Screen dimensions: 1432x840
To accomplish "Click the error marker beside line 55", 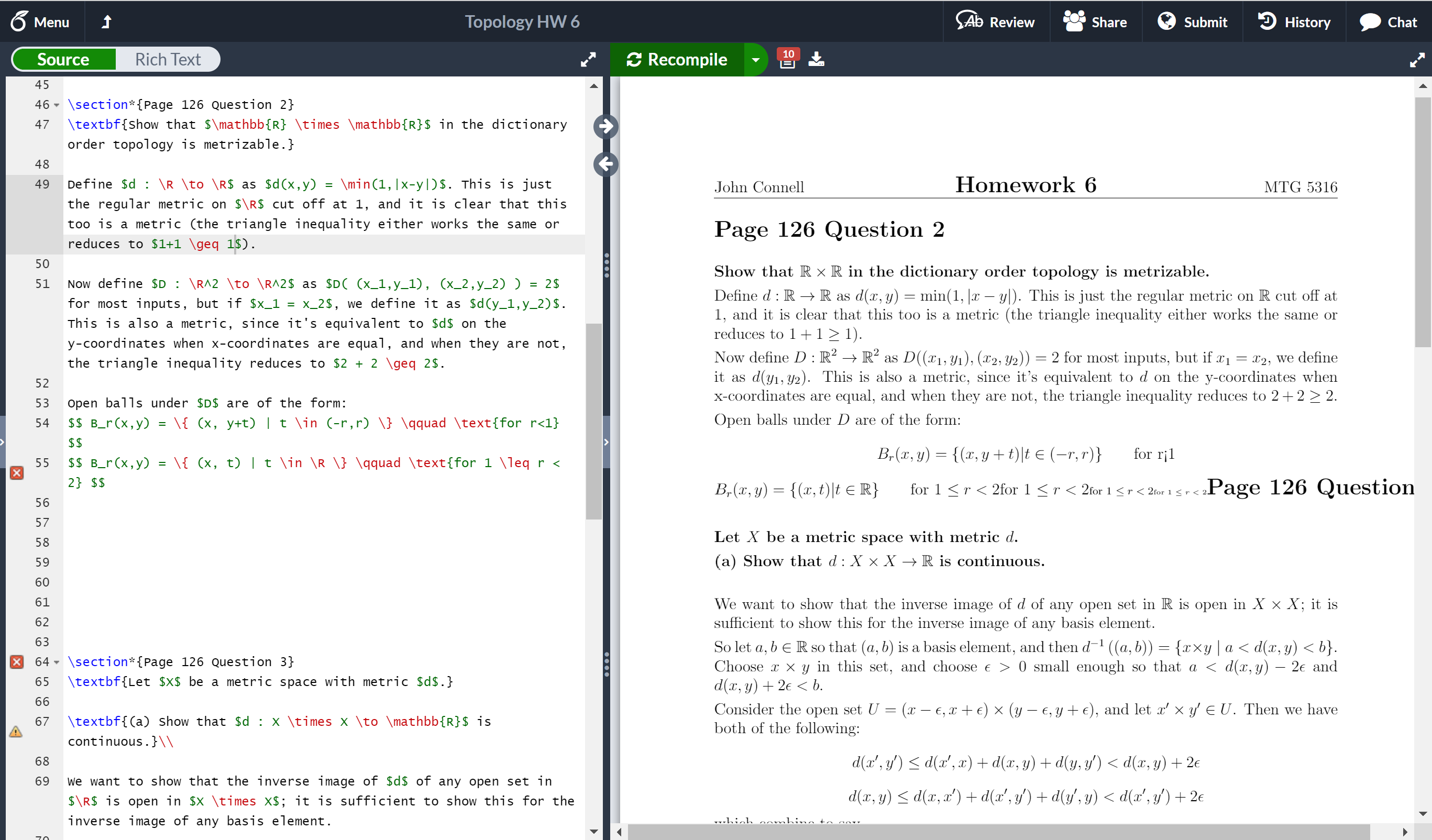I will coord(16,472).
